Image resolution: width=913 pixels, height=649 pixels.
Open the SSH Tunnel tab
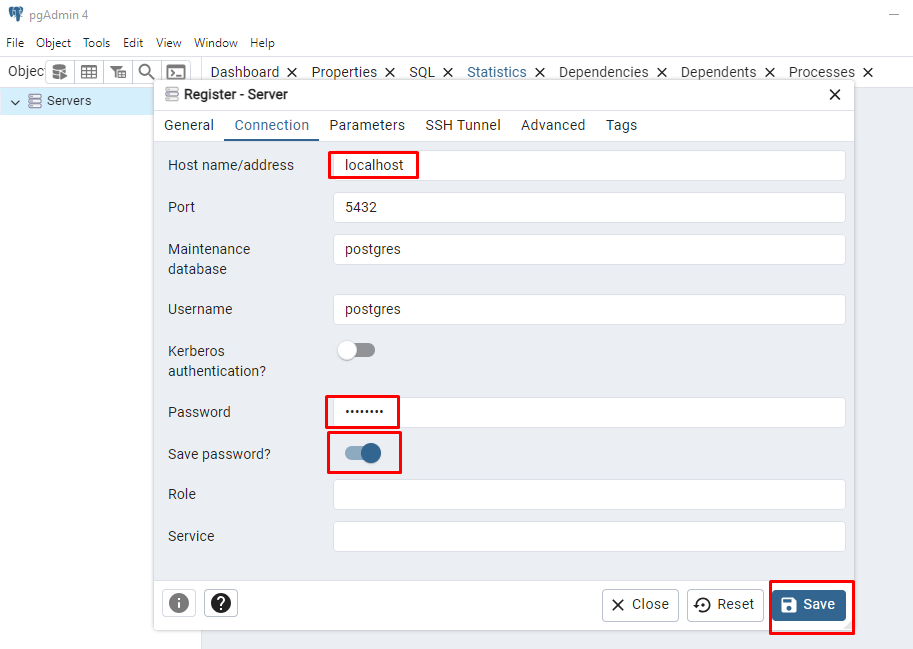click(x=463, y=125)
